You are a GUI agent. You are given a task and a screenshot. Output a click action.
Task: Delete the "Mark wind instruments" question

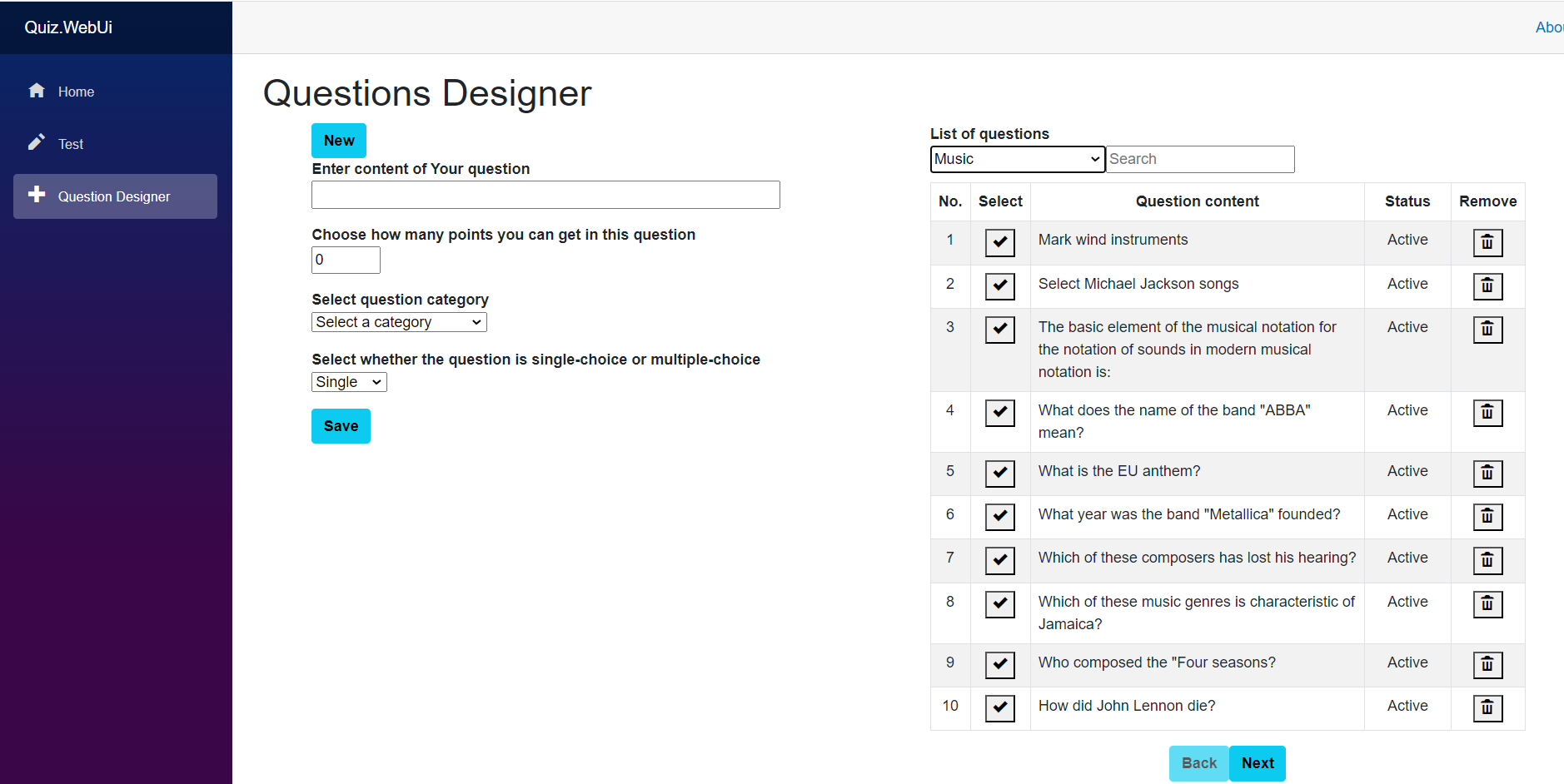click(x=1487, y=243)
